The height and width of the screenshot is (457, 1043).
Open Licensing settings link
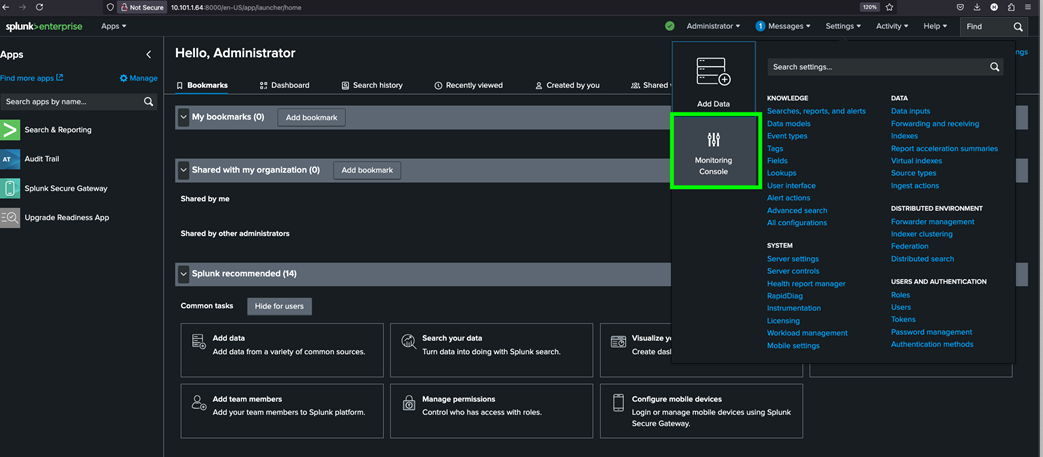tap(784, 321)
